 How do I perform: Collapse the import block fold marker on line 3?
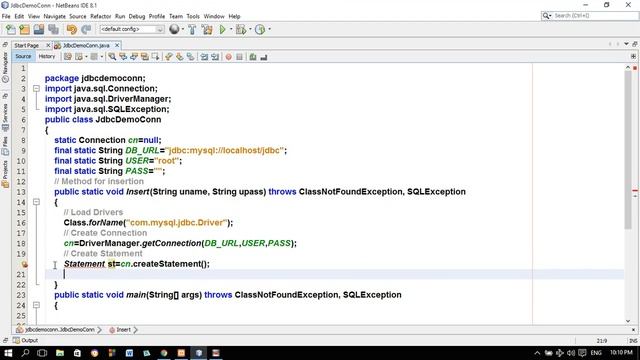tap(36, 89)
